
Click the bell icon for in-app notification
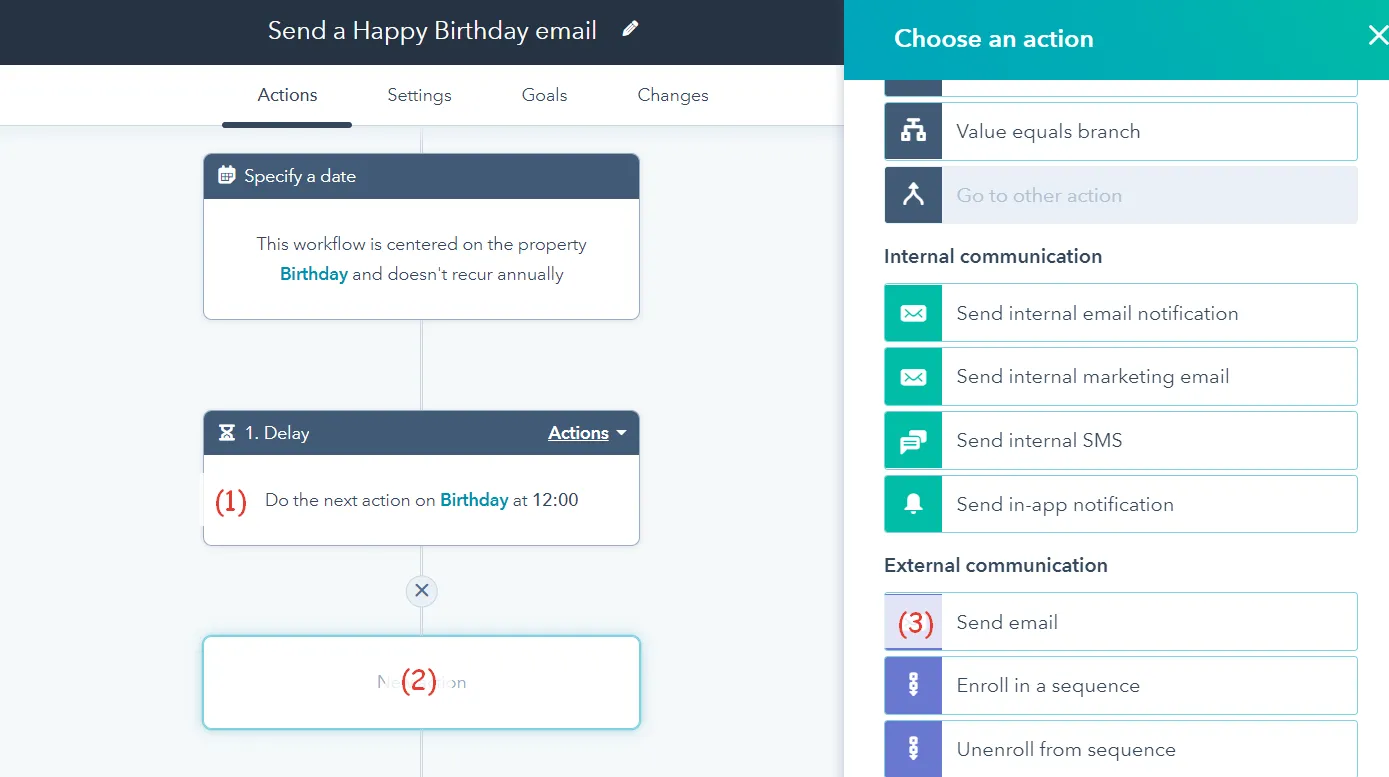click(913, 504)
